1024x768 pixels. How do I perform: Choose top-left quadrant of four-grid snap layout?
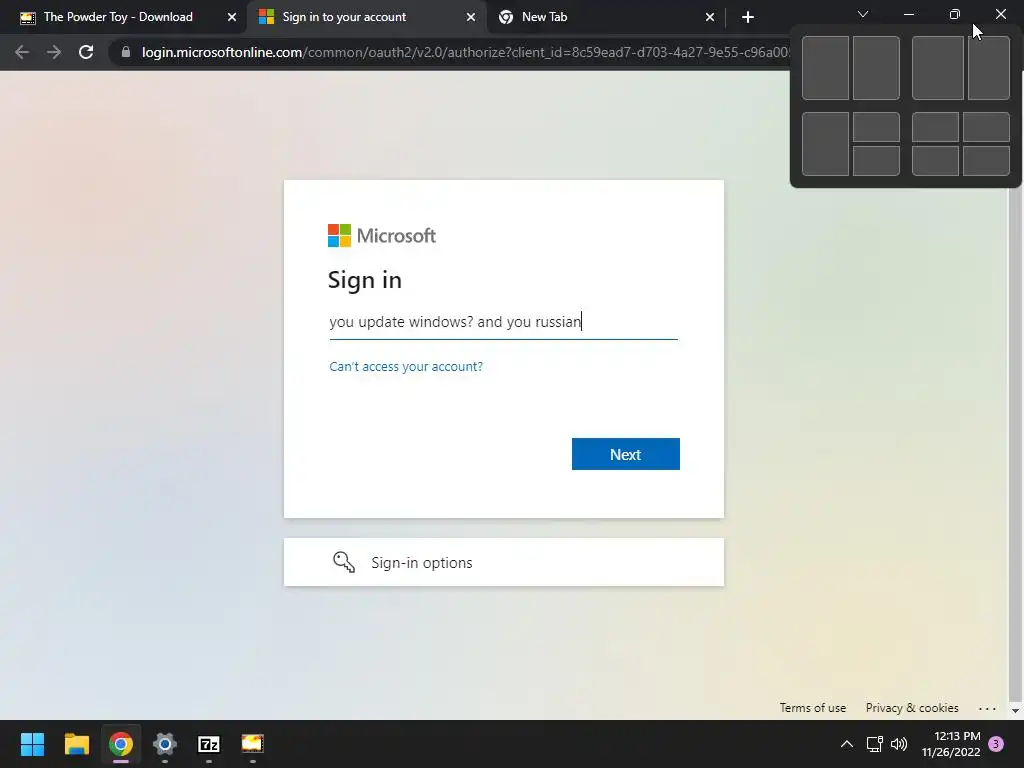point(935,127)
